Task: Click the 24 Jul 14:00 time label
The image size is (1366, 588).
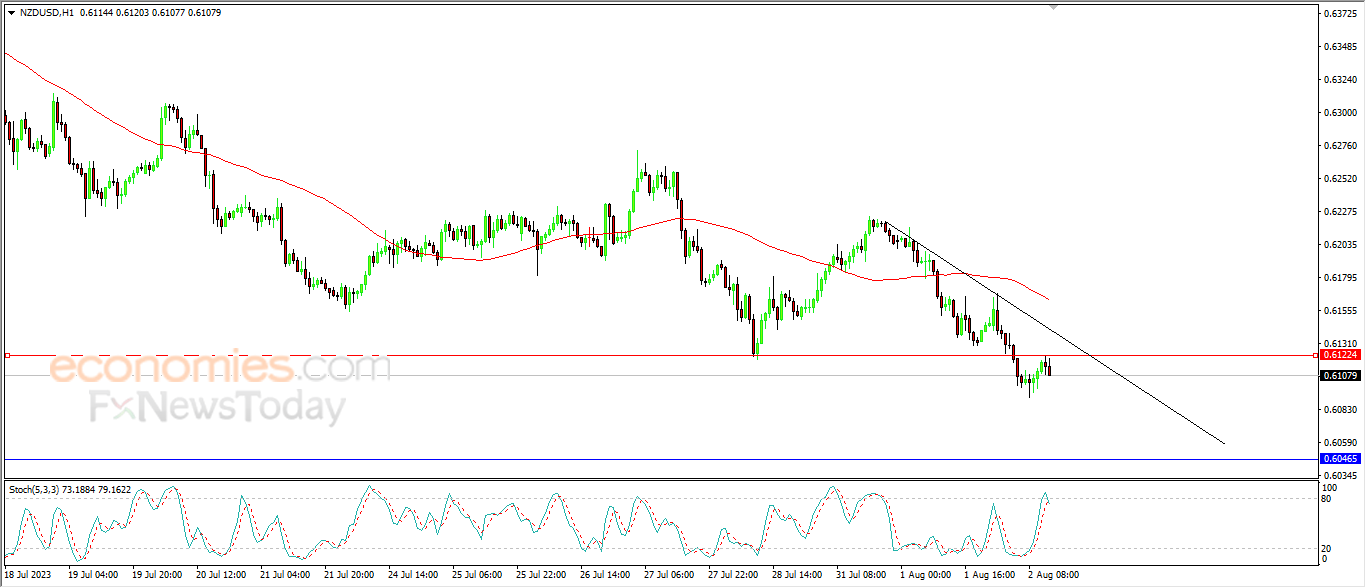Action: pyautogui.click(x=412, y=575)
